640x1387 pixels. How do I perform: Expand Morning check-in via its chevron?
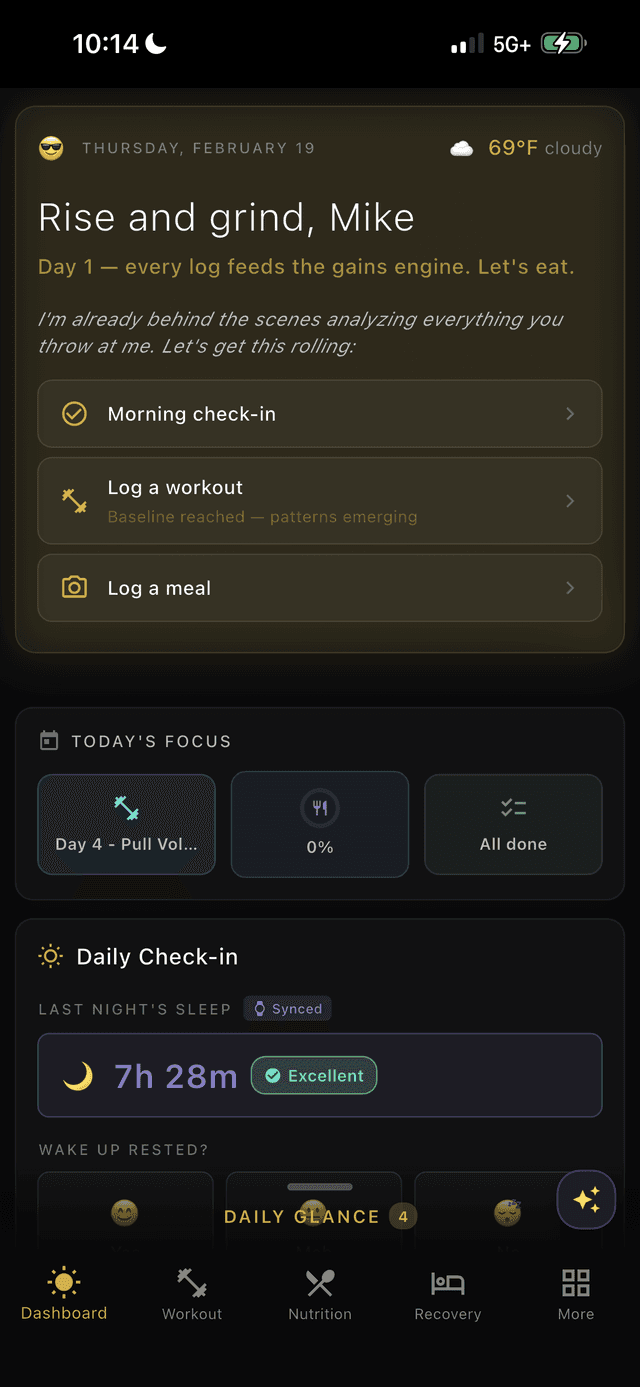pyautogui.click(x=570, y=413)
